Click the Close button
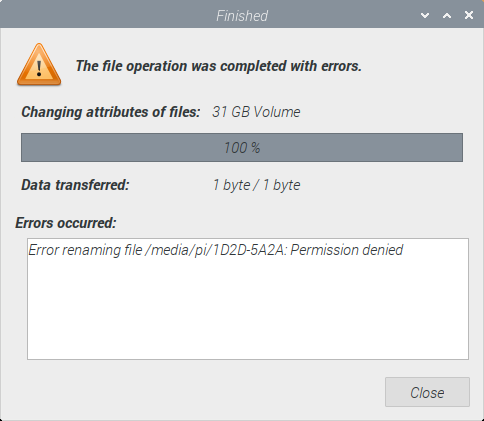This screenshot has width=484, height=421. [x=427, y=392]
